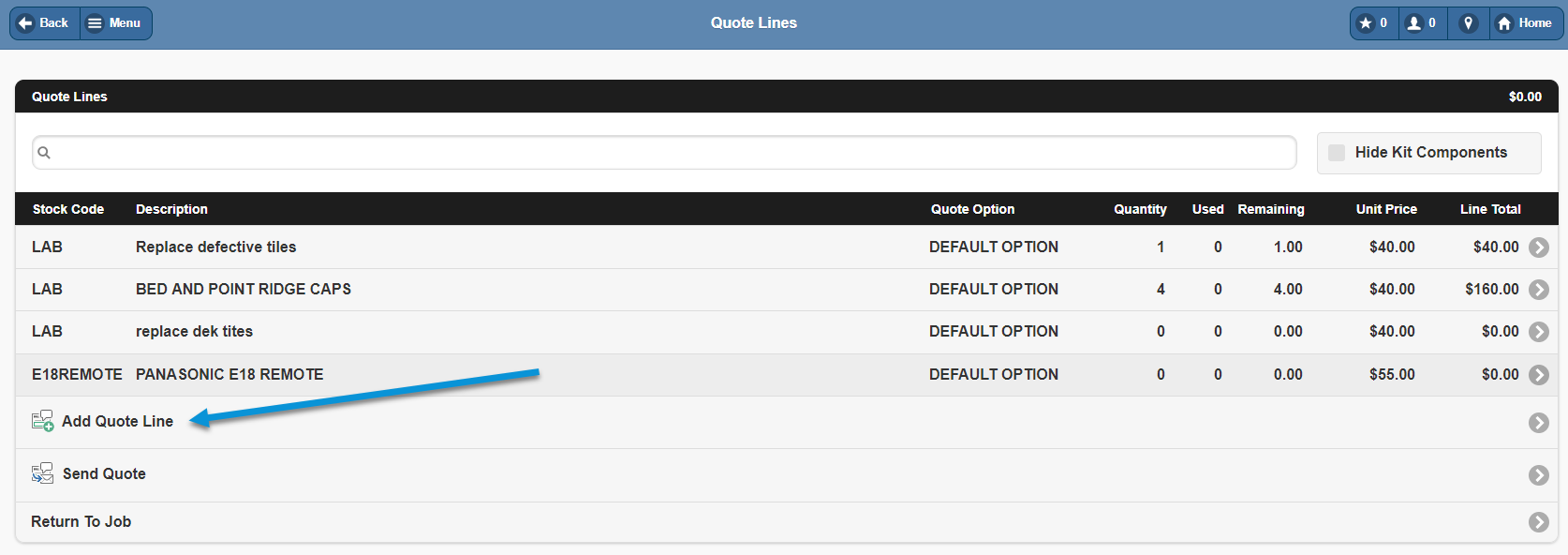Click the $0.00 total in the Quote Lines header bar
The width and height of the screenshot is (1568, 555).
pyautogui.click(x=1525, y=97)
